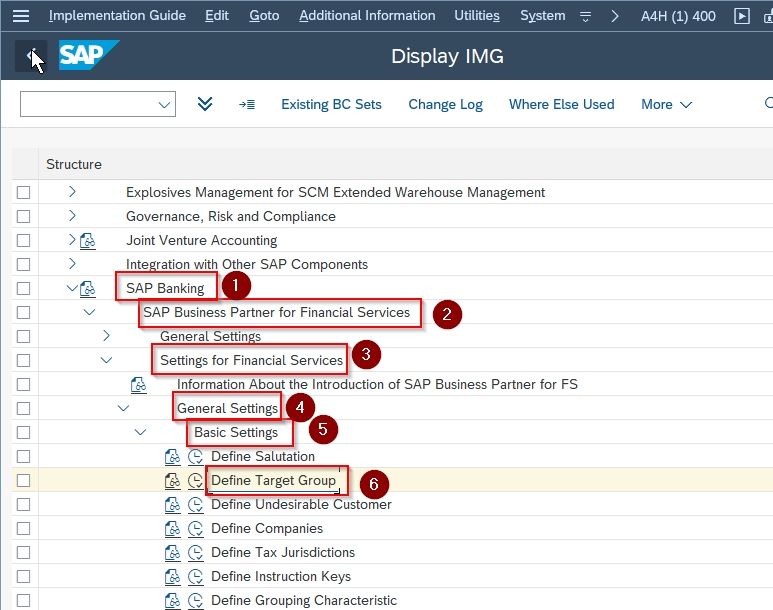The height and width of the screenshot is (610, 773).
Task: Open documentation icon for Define Grouping Characteristic
Action: 173,601
